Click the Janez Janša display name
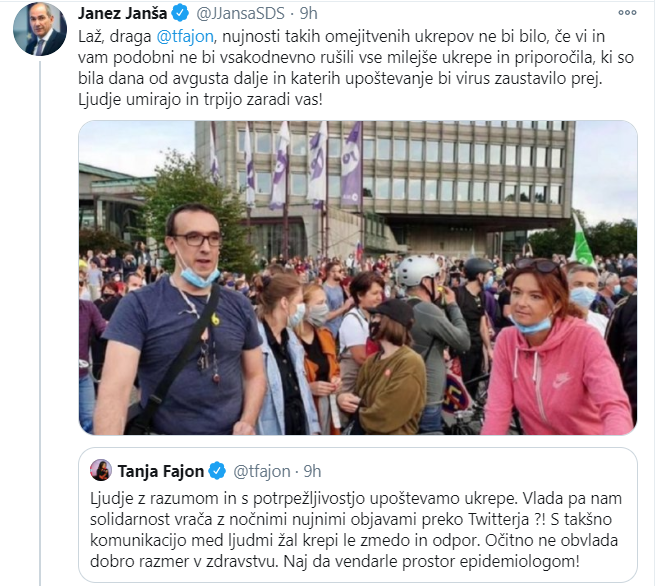The width and height of the screenshot is (655, 586). 122,13
